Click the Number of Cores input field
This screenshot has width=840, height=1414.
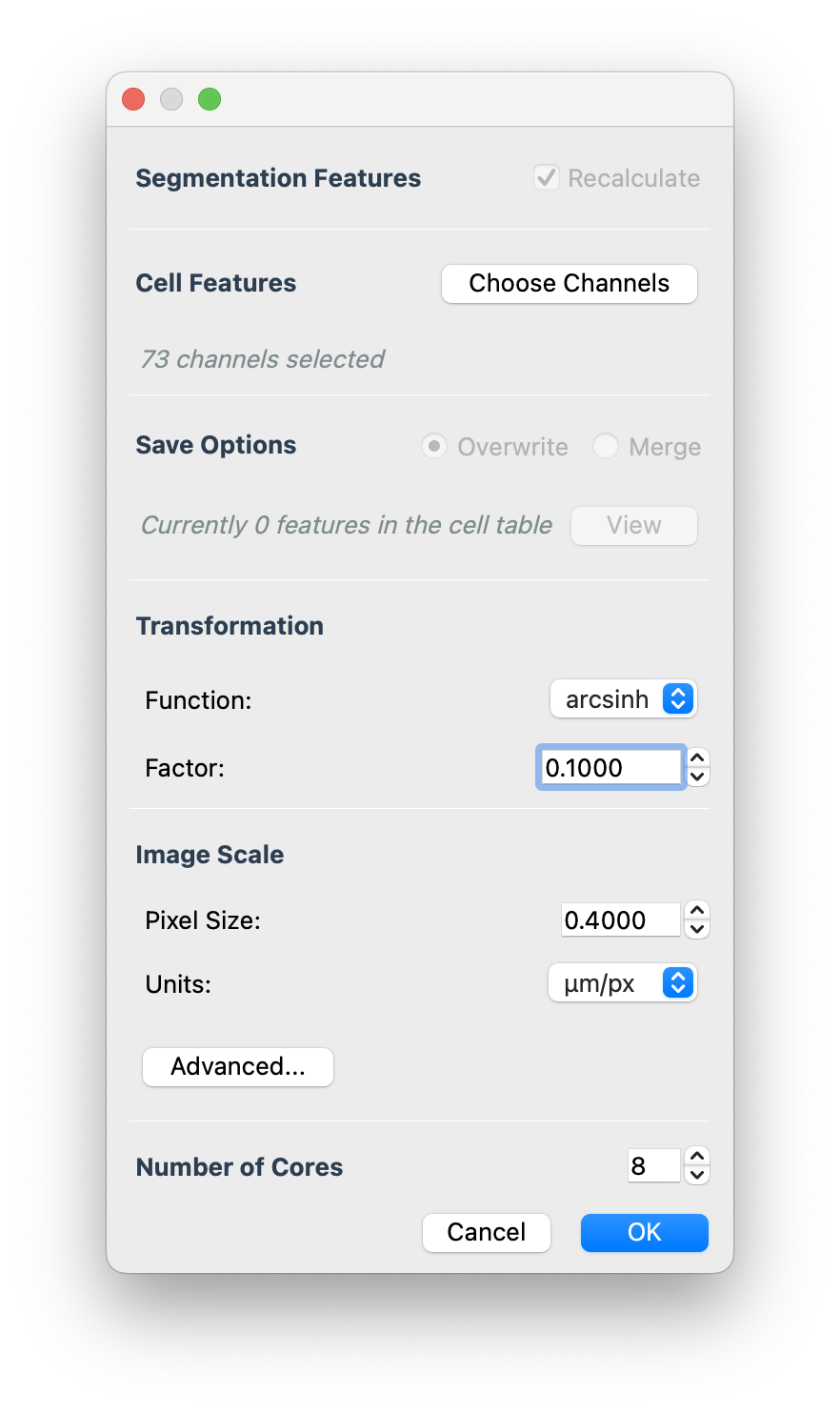(x=653, y=1165)
